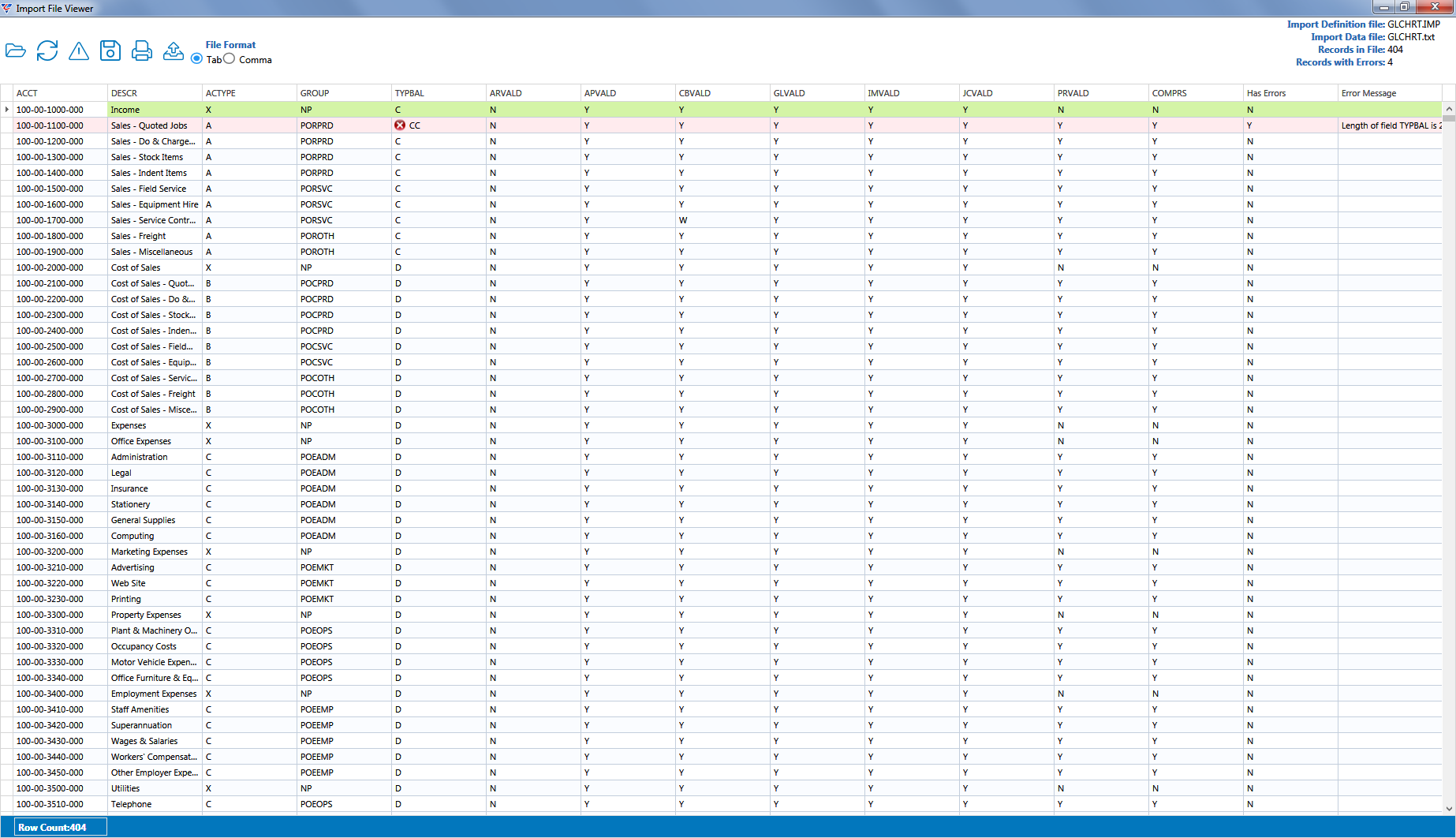This screenshot has width=1456, height=838.
Task: Save the file with the disk icon
Action: coord(110,51)
